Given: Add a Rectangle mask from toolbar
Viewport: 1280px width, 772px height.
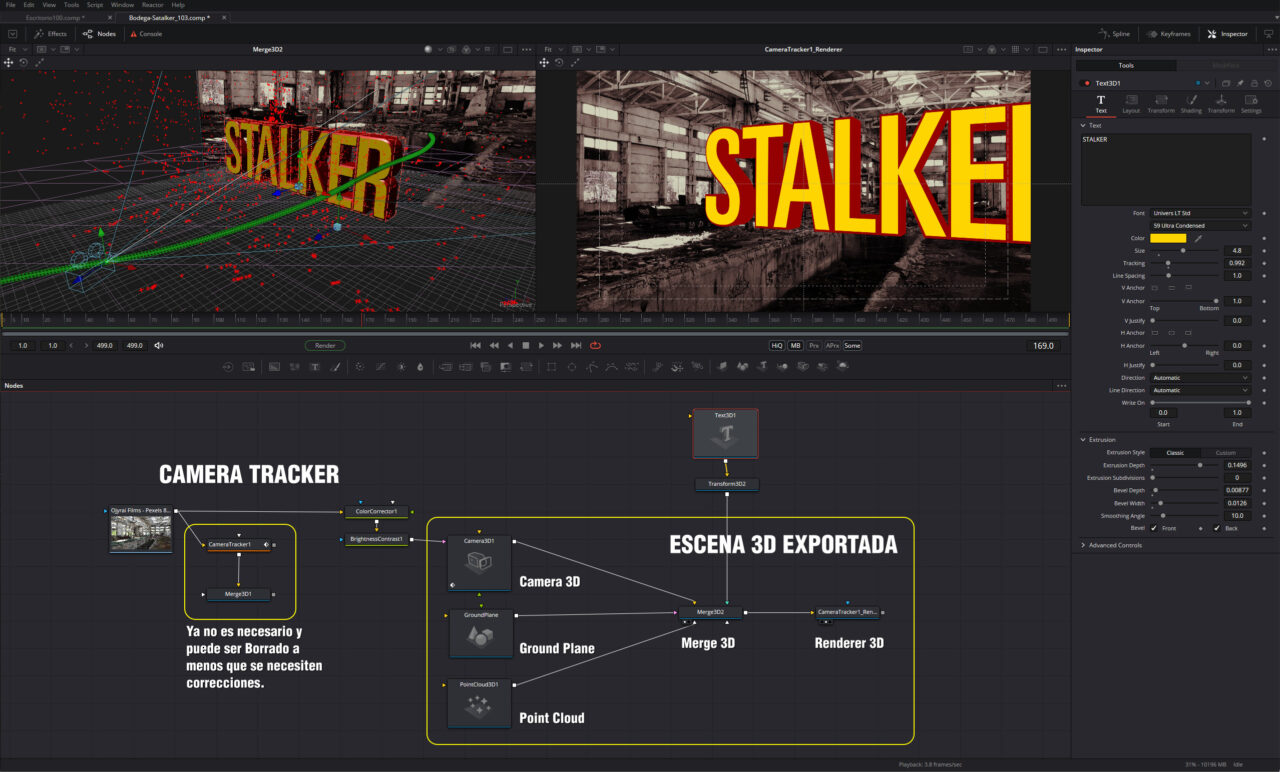Looking at the screenshot, I should 551,367.
